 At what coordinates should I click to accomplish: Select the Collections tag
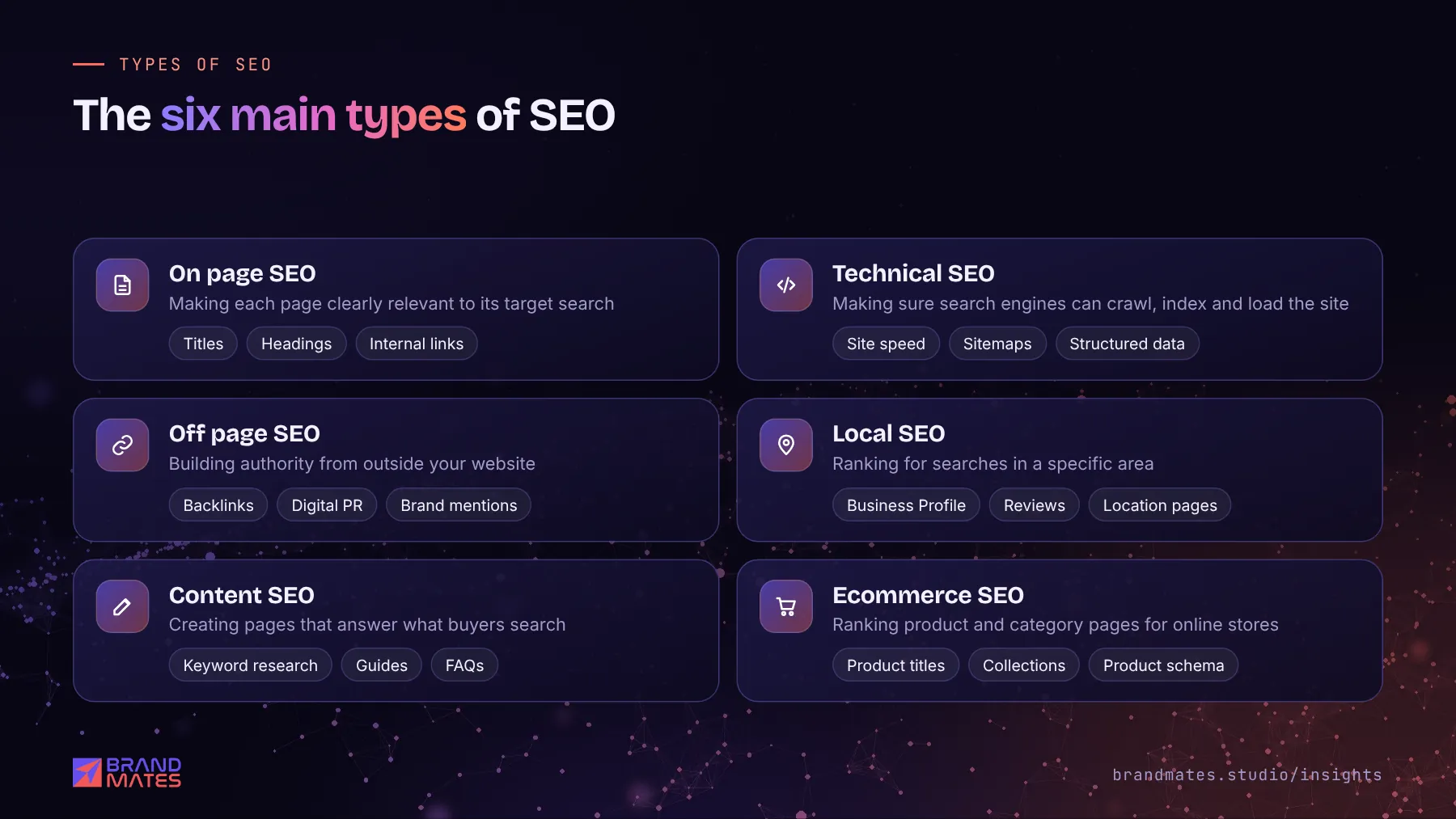click(x=1023, y=665)
